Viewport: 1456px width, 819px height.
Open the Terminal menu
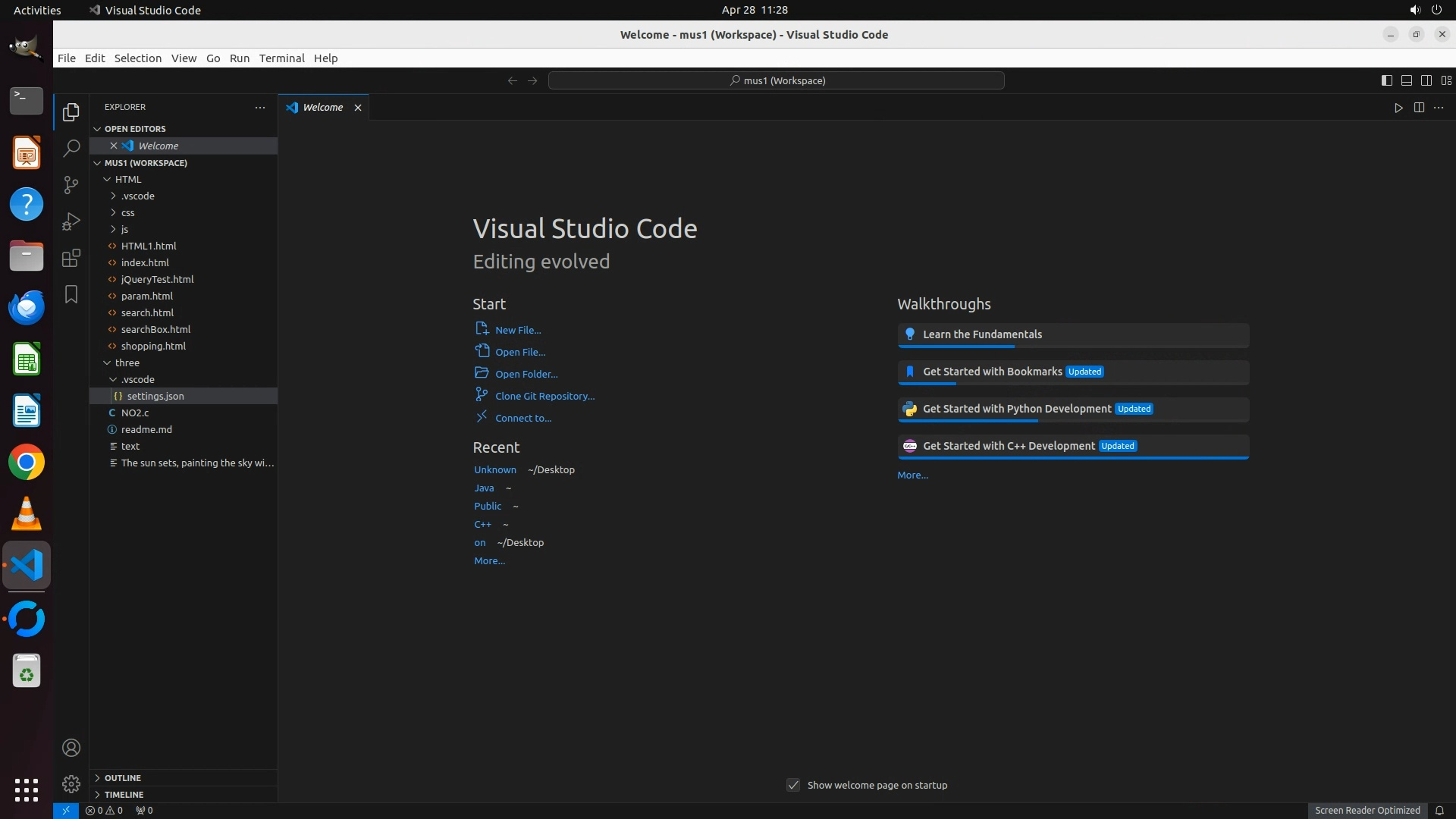(281, 58)
